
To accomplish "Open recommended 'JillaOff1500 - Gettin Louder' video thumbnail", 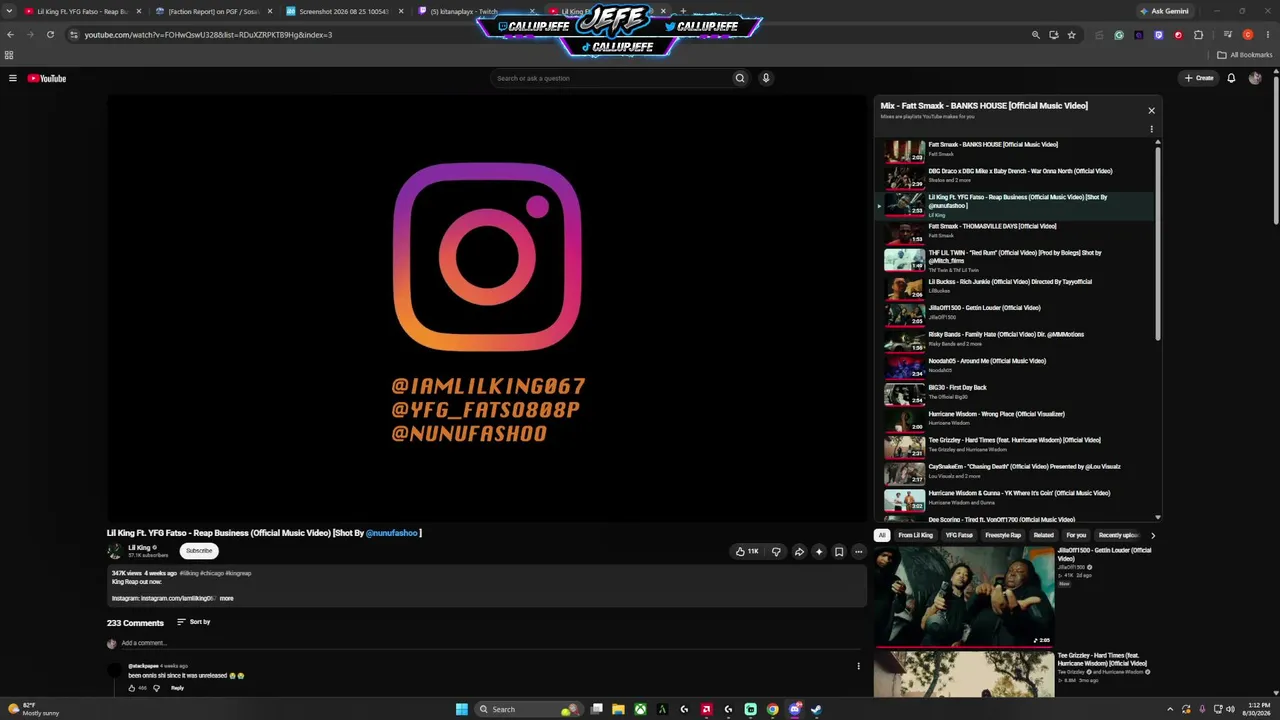I will click(964, 596).
